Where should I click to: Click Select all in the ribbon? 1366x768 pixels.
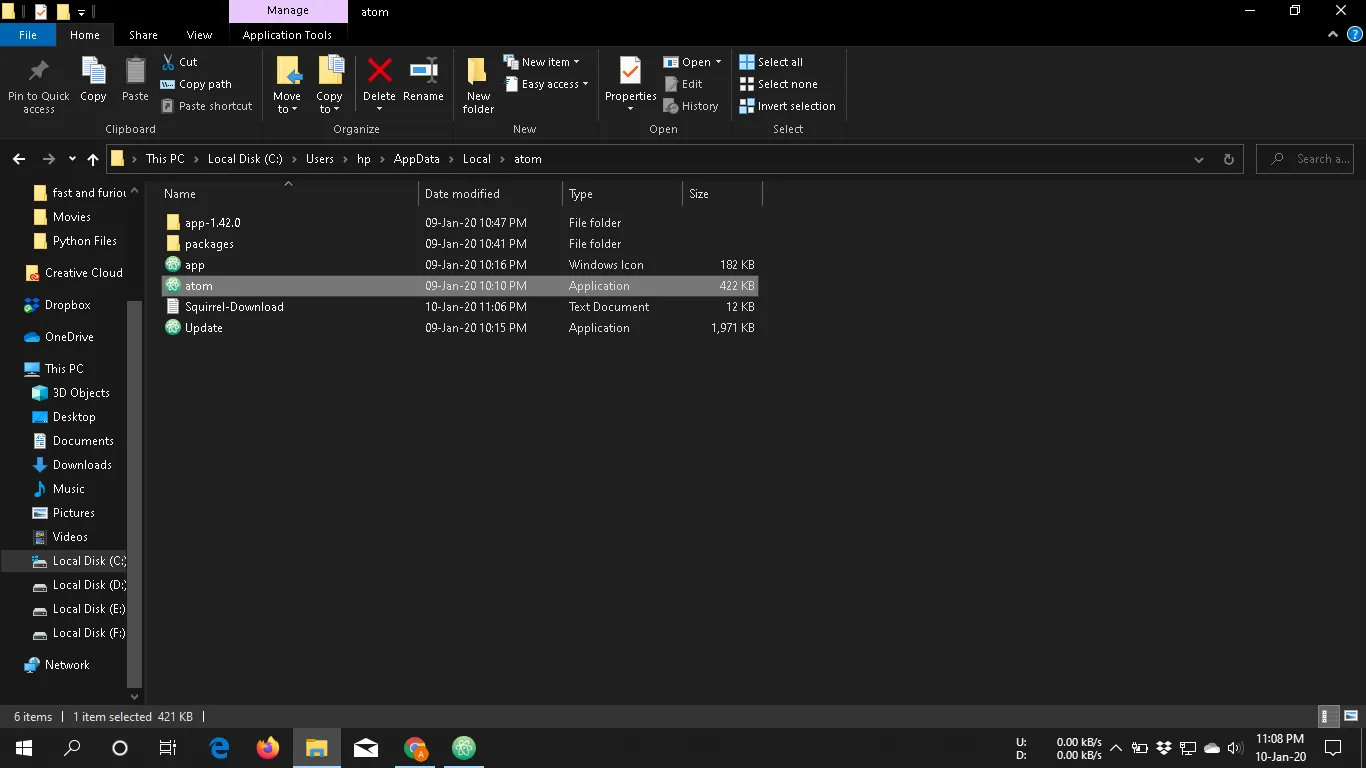click(771, 62)
